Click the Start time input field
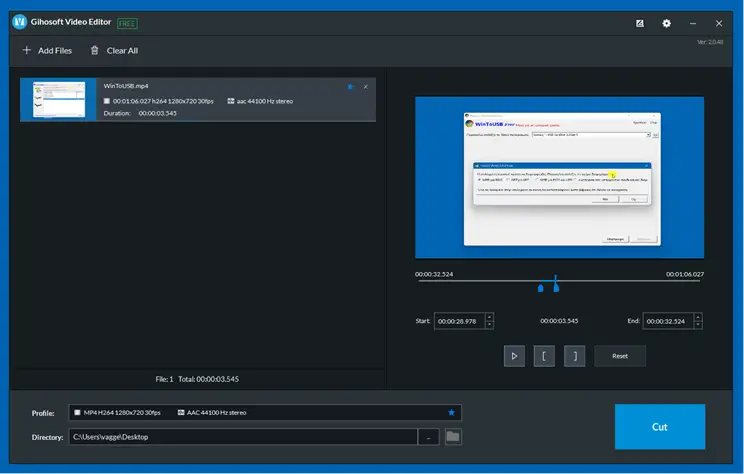 click(x=459, y=321)
